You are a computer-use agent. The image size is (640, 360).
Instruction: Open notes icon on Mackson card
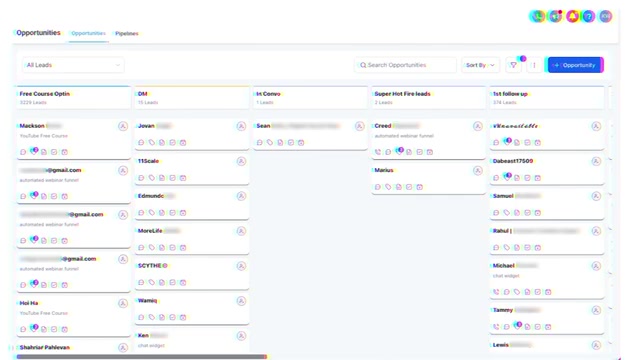[x=44, y=152]
